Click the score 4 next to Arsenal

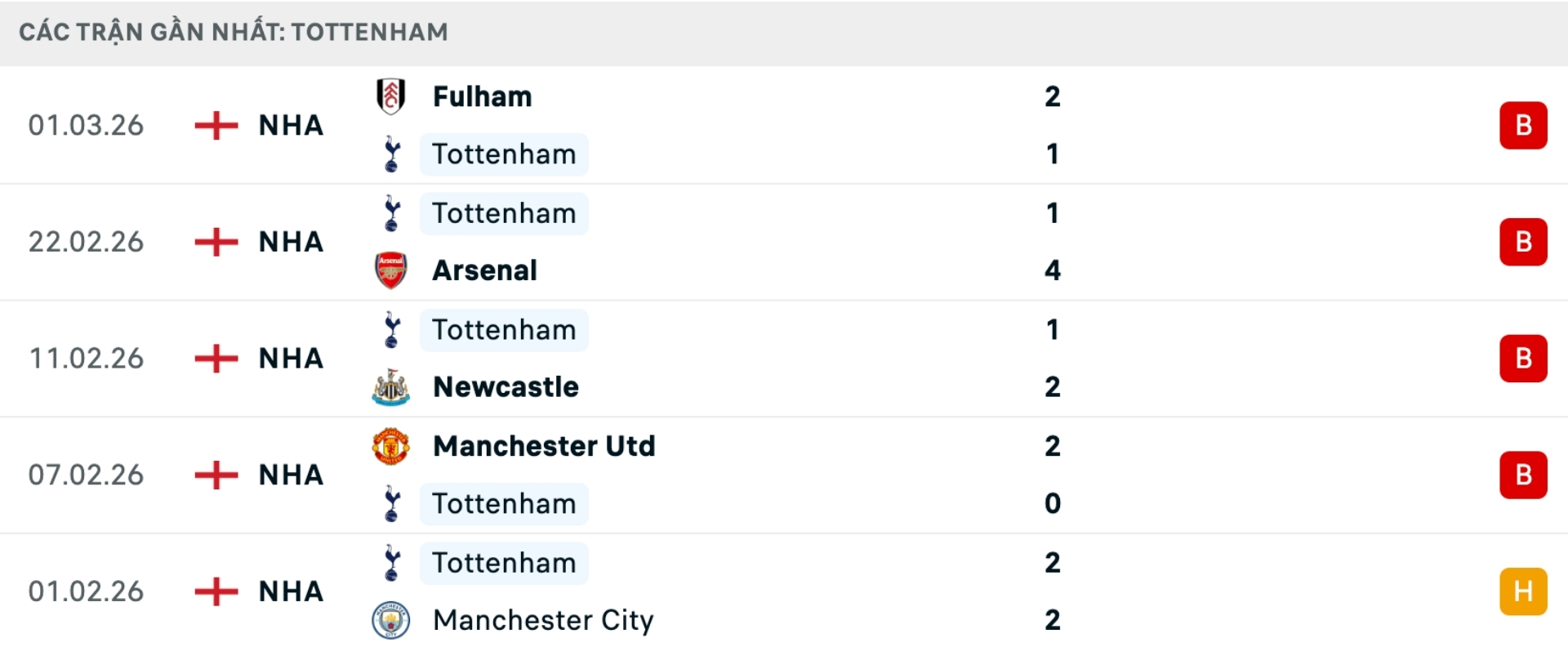pyautogui.click(x=1053, y=270)
